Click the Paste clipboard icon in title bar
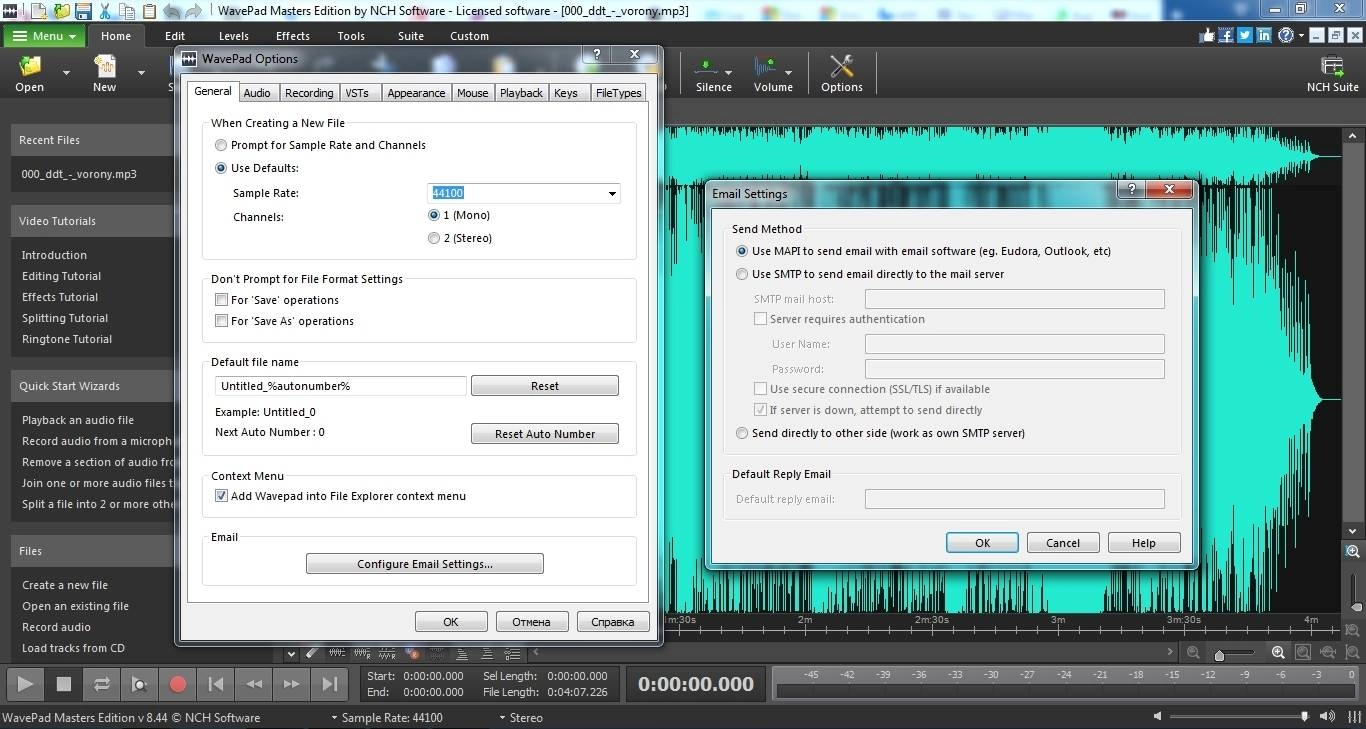1366x729 pixels. click(x=148, y=11)
